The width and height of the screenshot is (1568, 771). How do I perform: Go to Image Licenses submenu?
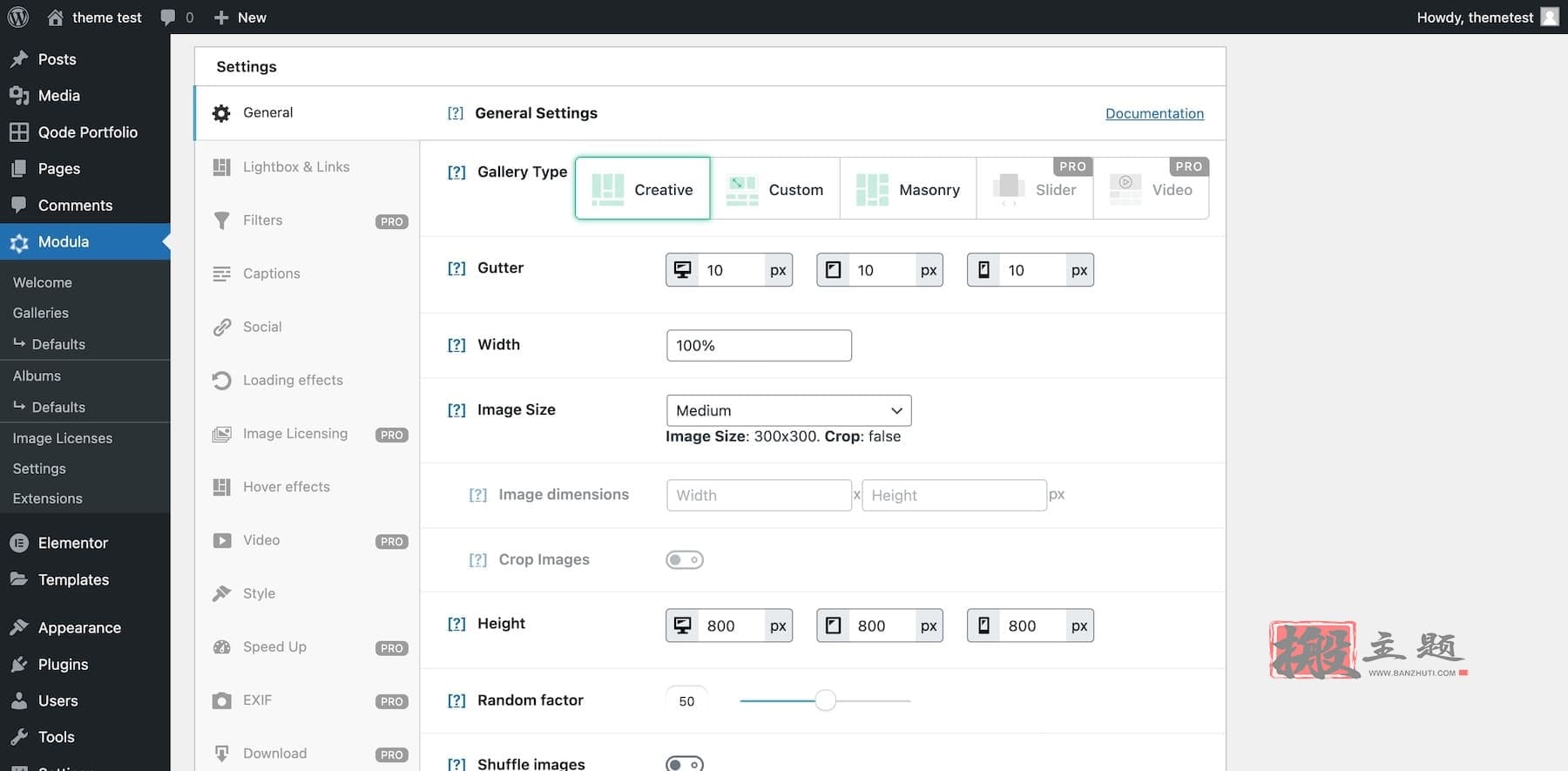(63, 438)
